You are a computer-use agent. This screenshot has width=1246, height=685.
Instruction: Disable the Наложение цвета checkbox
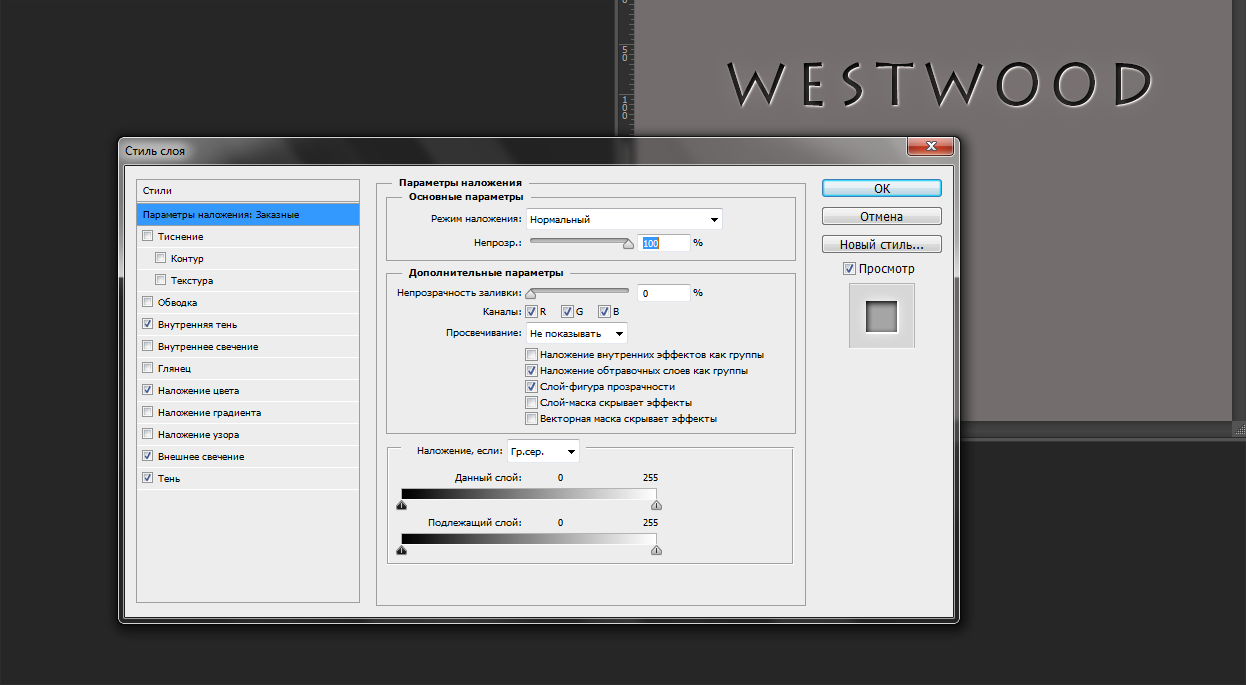point(148,391)
